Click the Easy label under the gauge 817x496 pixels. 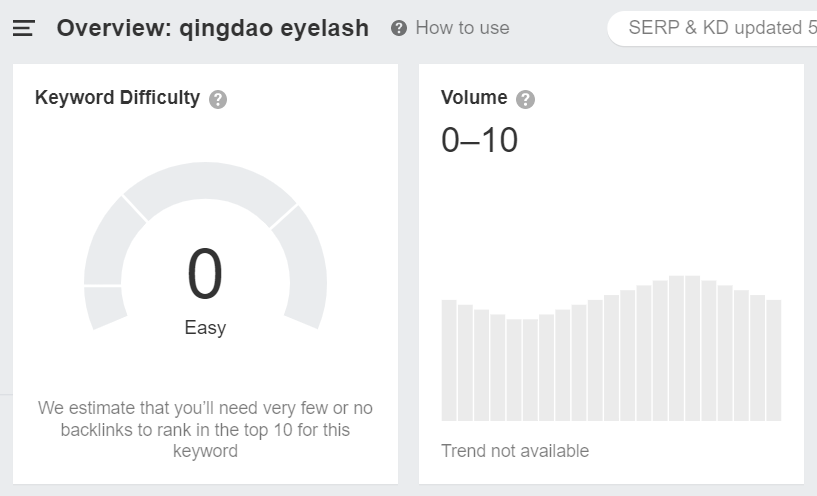(x=205, y=328)
